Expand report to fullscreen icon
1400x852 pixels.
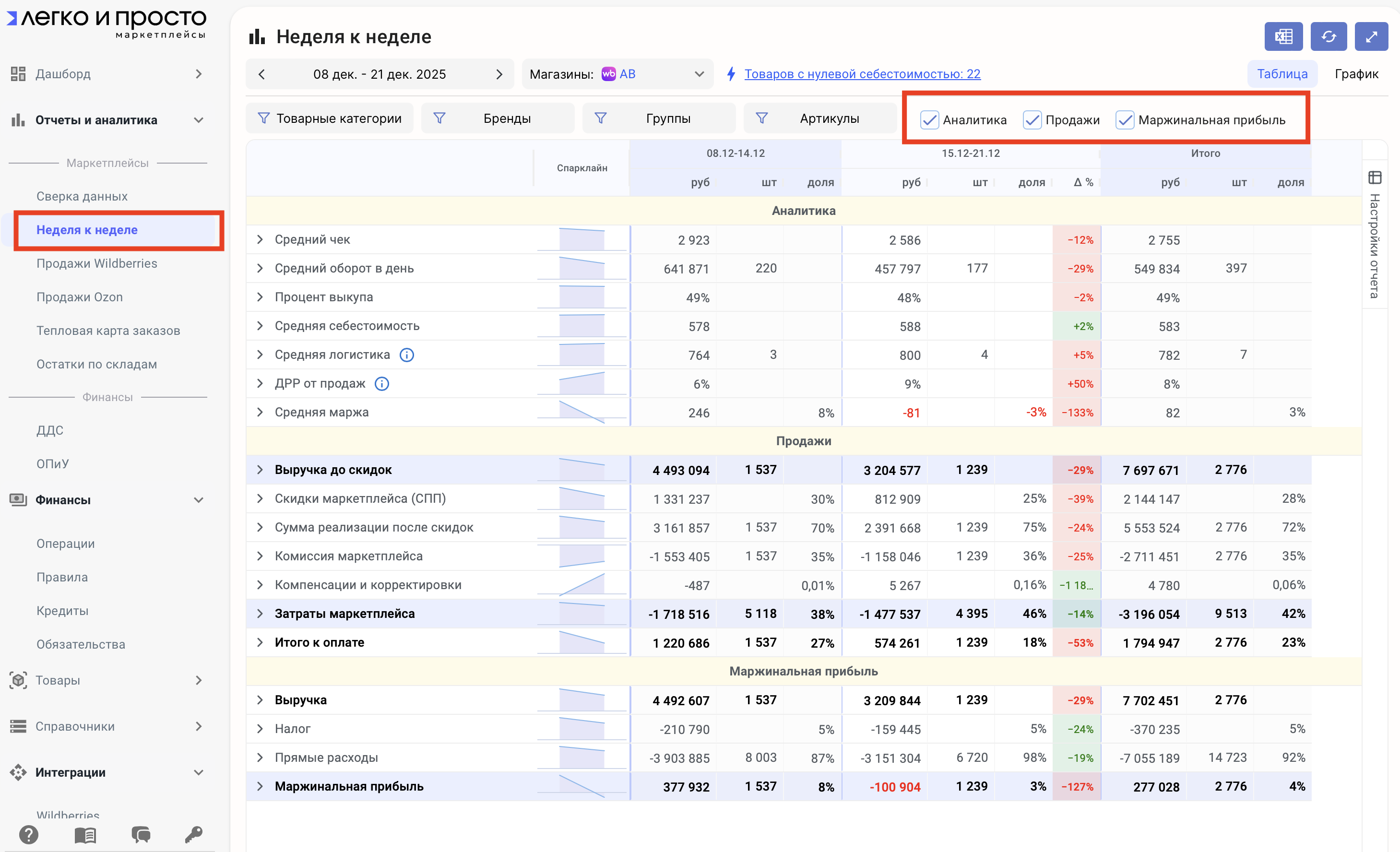pyautogui.click(x=1371, y=37)
